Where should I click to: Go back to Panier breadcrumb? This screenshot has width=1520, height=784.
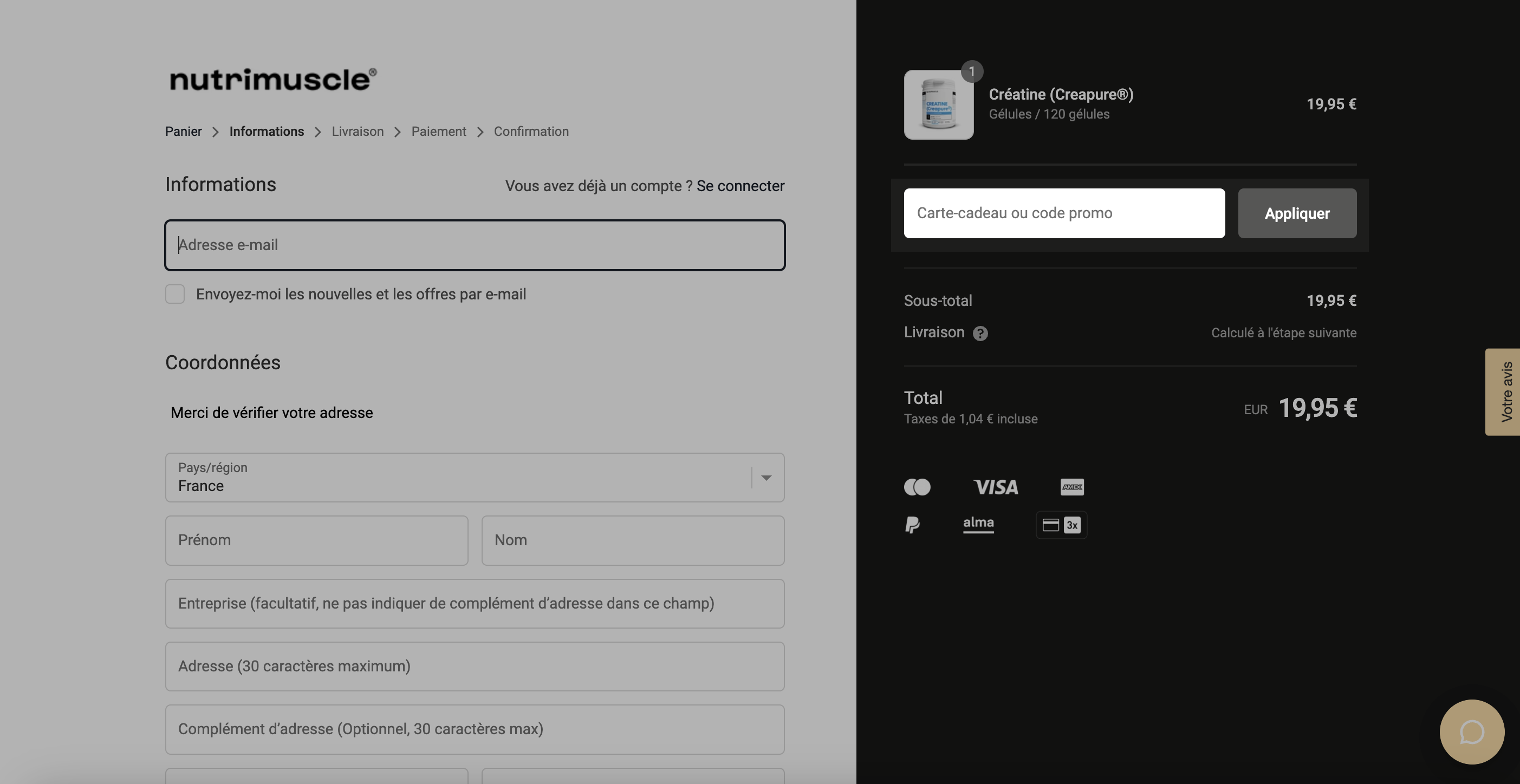point(184,132)
